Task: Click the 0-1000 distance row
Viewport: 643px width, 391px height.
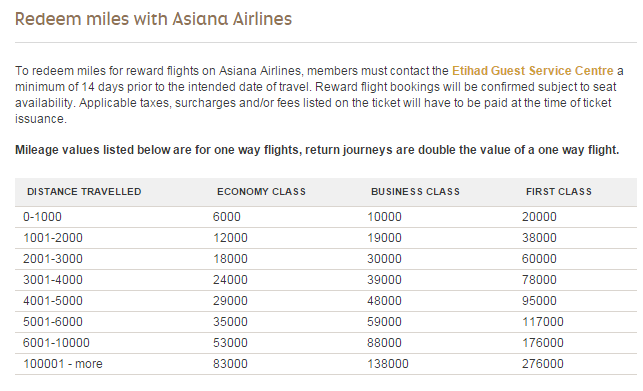Action: tap(326, 217)
